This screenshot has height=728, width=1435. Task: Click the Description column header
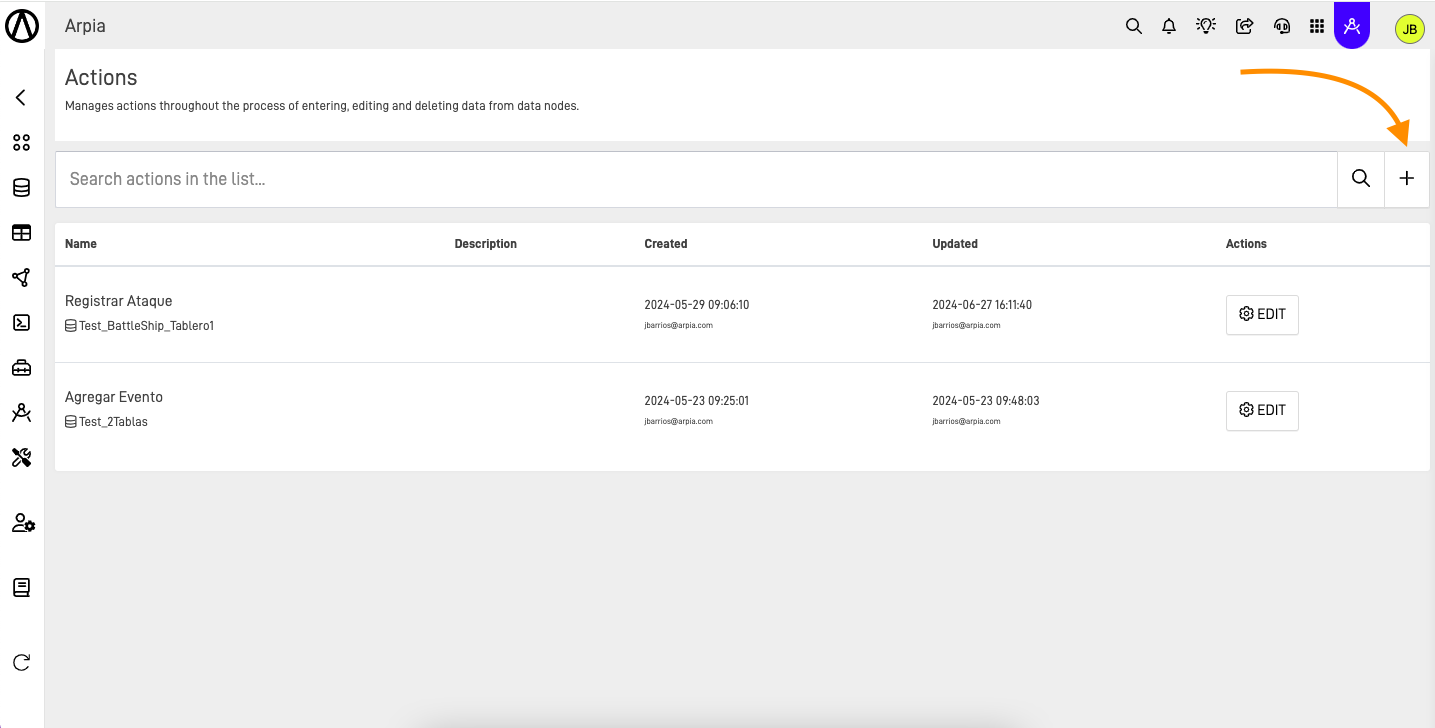pyautogui.click(x=485, y=244)
